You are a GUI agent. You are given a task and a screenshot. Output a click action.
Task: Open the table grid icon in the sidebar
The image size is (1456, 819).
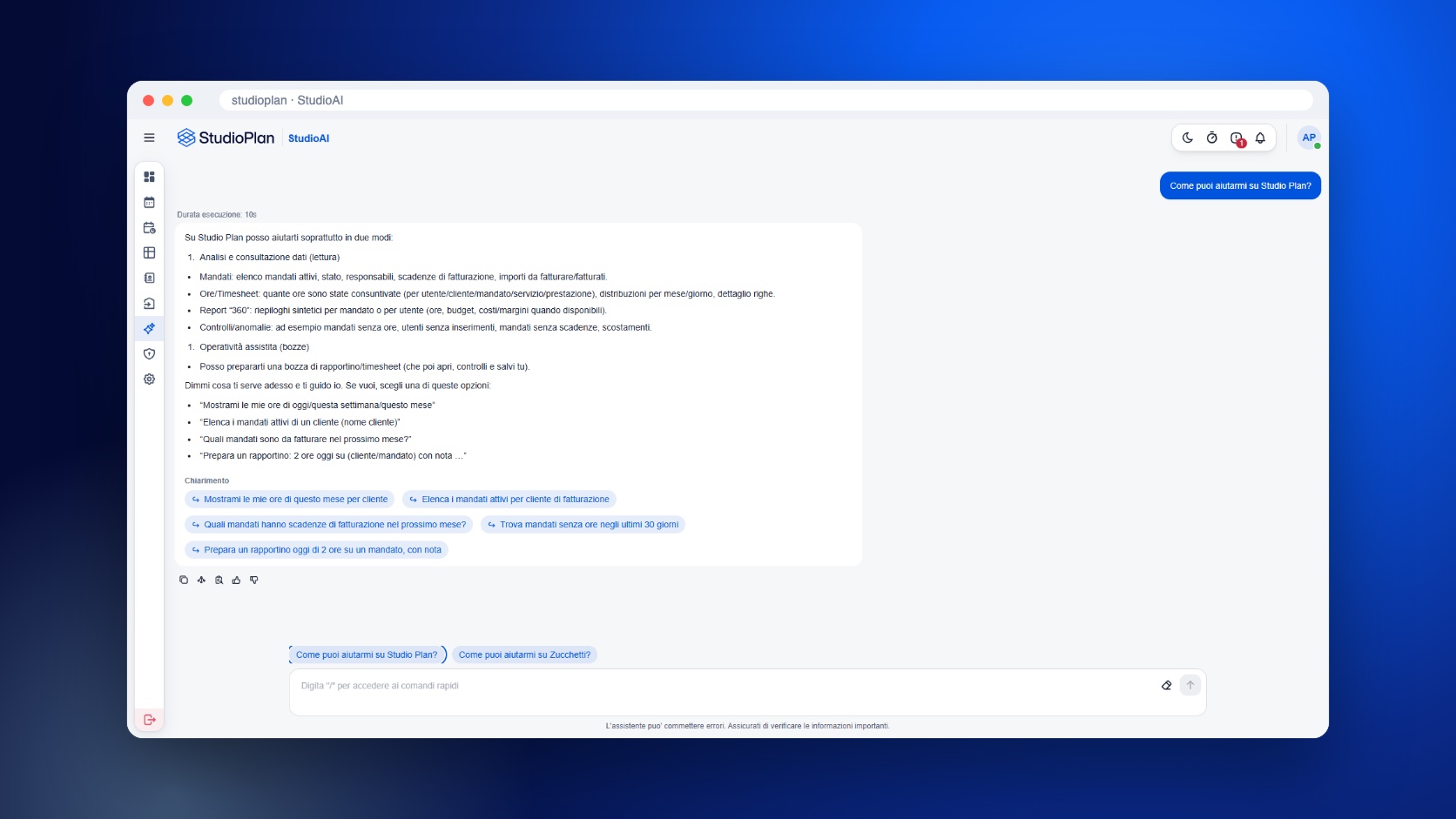click(149, 253)
